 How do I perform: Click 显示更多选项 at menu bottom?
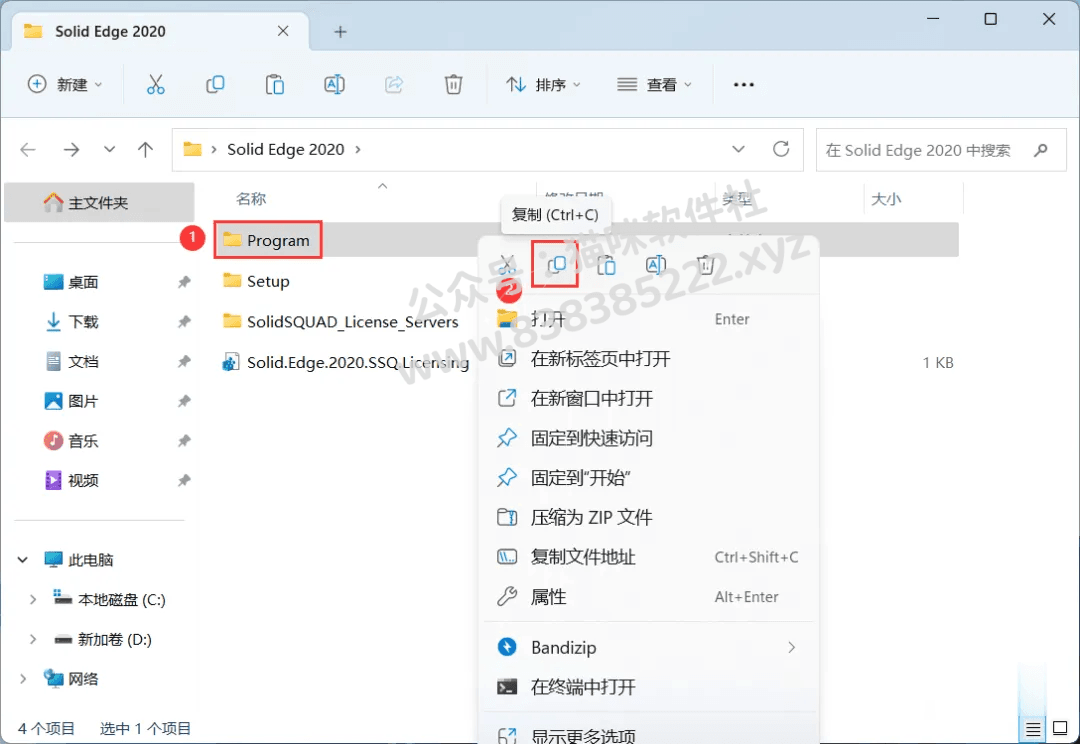[648, 736]
